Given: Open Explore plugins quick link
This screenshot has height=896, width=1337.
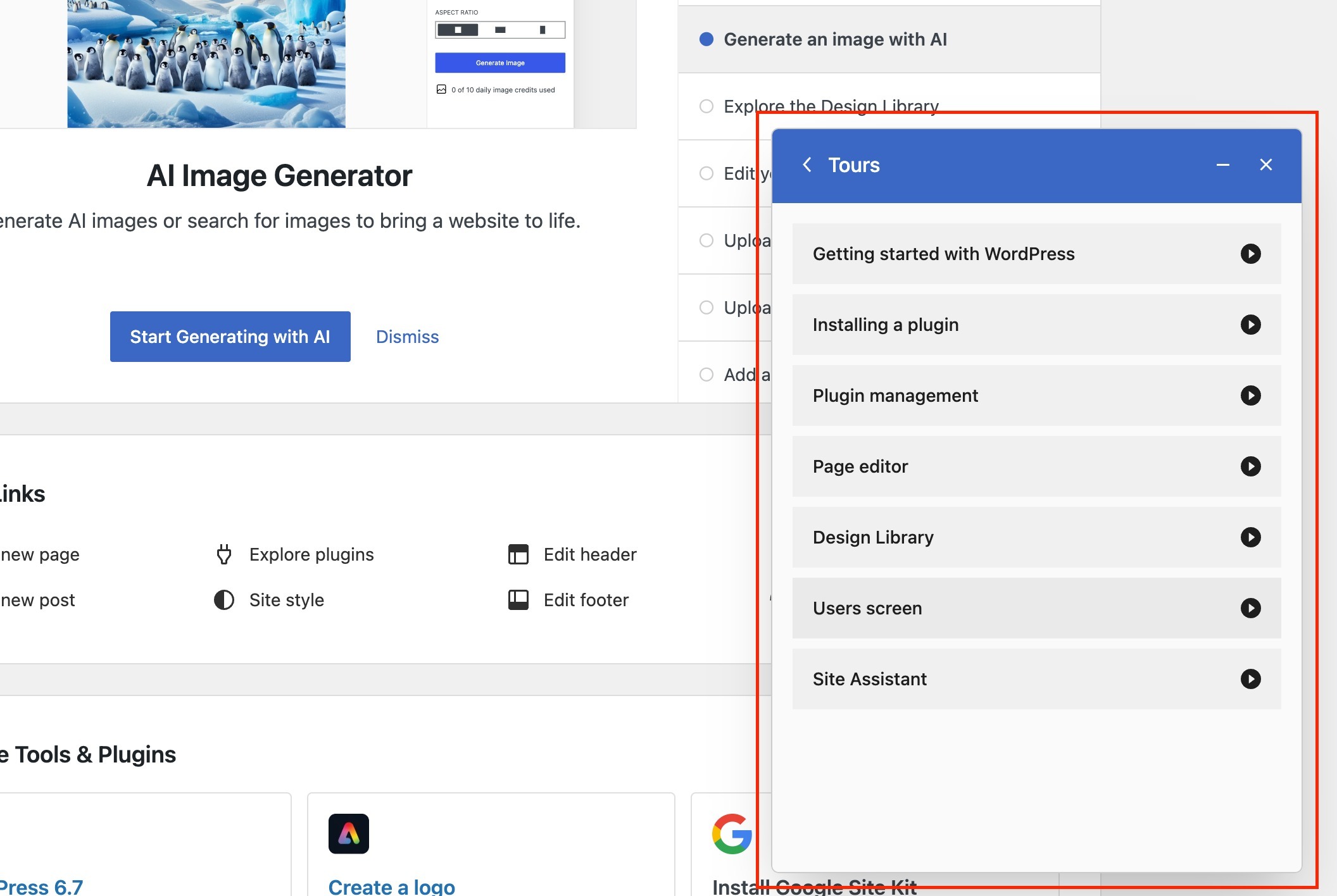Looking at the screenshot, I should coord(311,554).
